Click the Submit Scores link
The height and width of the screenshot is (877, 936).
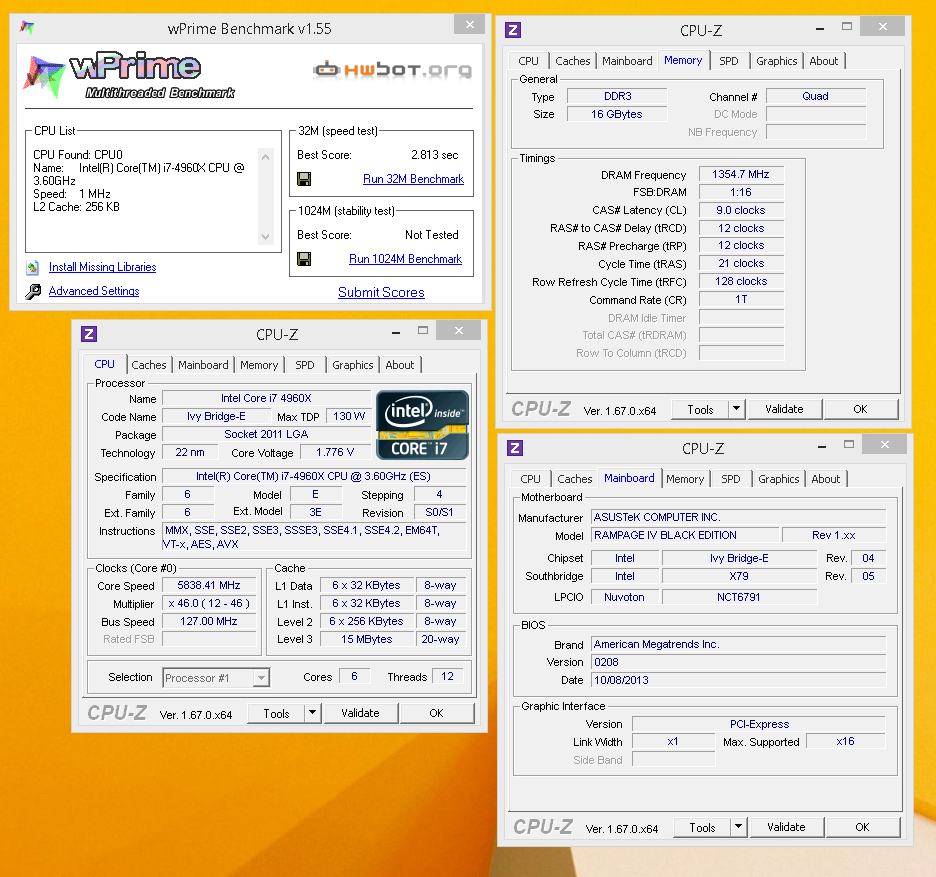[x=381, y=293]
